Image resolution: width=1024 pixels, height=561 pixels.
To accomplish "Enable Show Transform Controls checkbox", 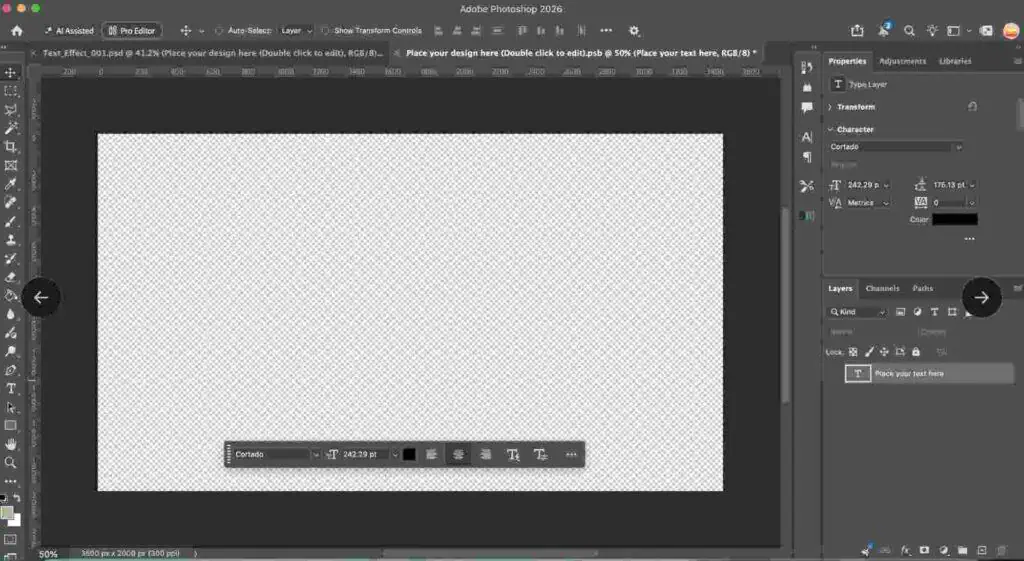I will point(325,31).
